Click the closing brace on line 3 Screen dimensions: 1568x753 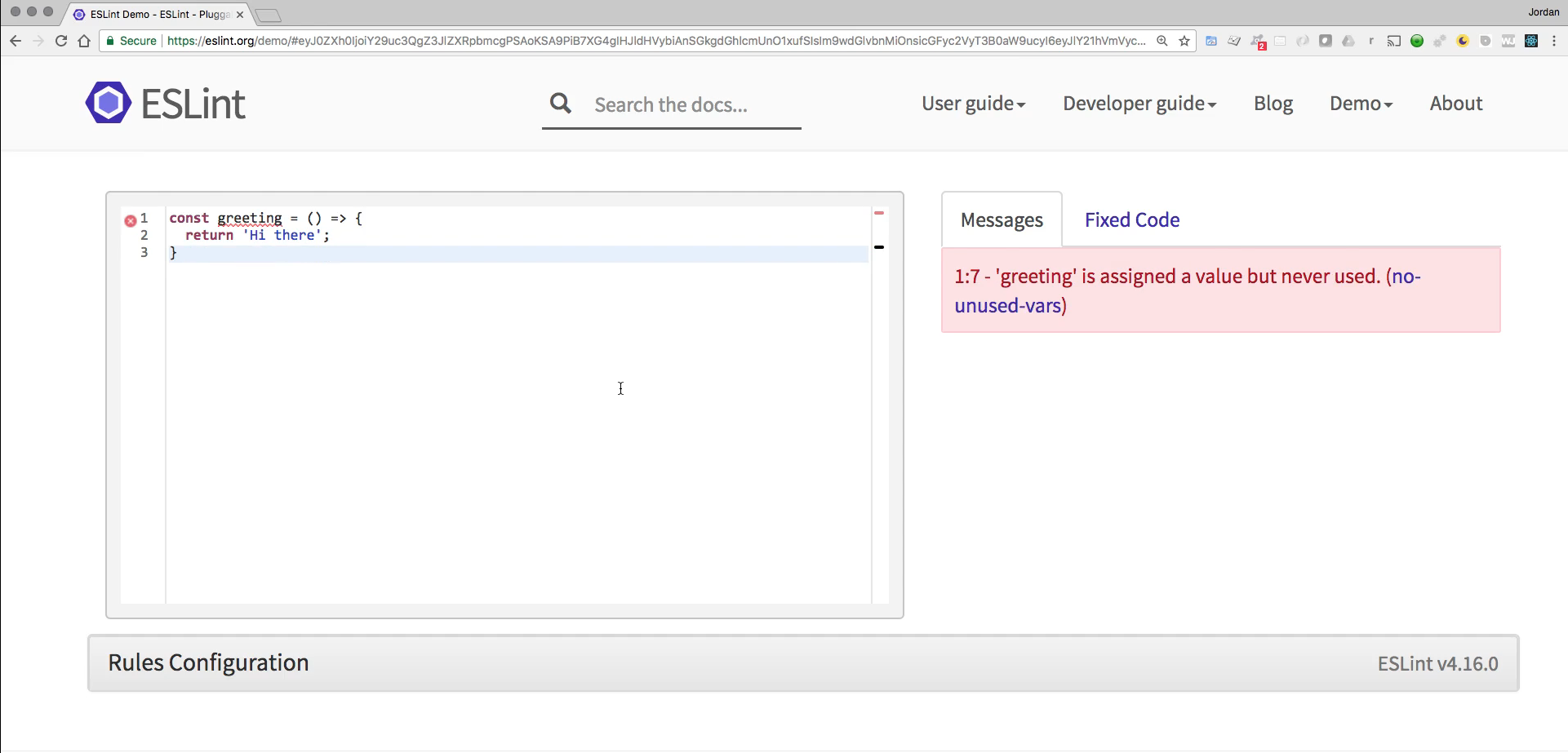click(x=173, y=253)
